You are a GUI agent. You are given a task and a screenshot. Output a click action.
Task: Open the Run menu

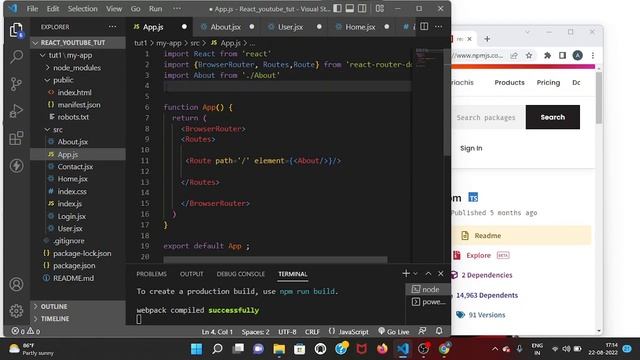[x=156, y=9]
